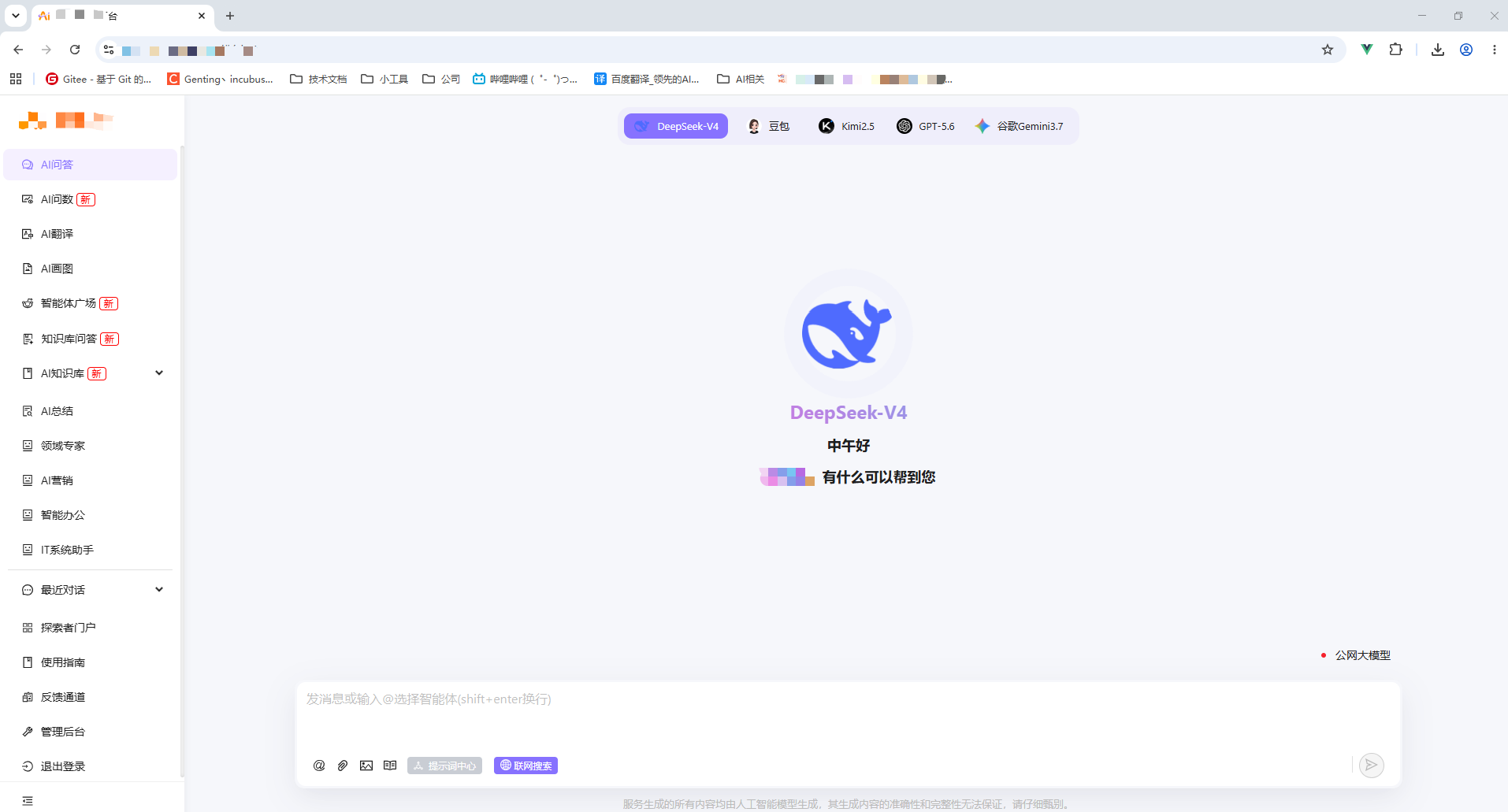
Task: Open the 反馈通道 feedback link
Action: point(91,697)
